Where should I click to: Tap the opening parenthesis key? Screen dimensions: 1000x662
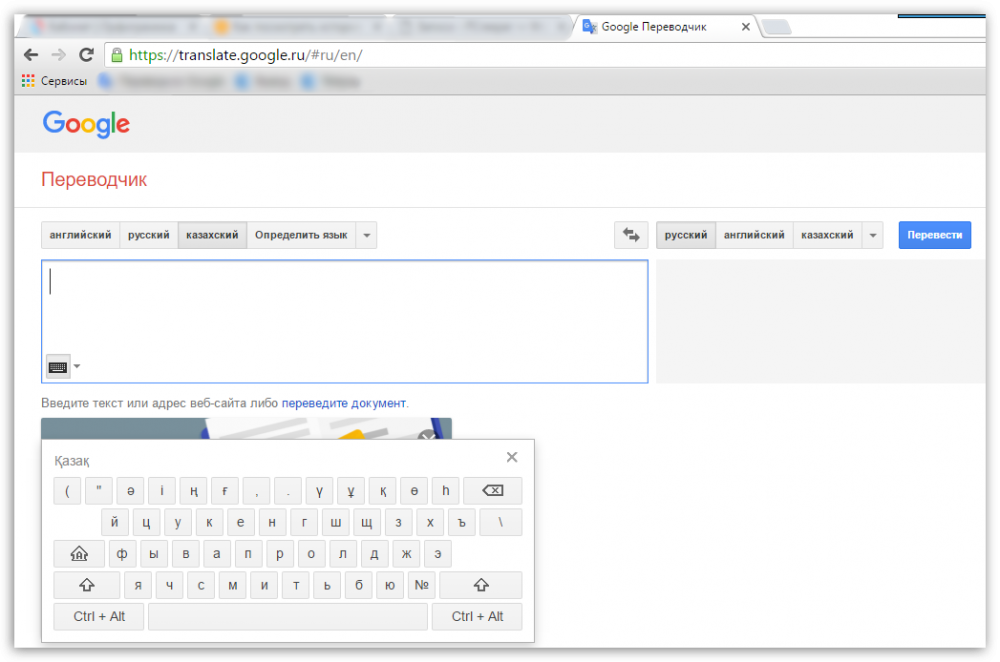tap(67, 490)
